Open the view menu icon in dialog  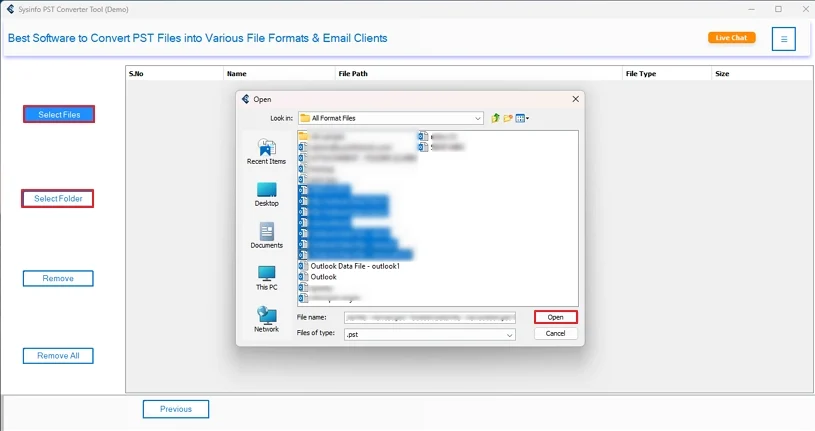(522, 119)
